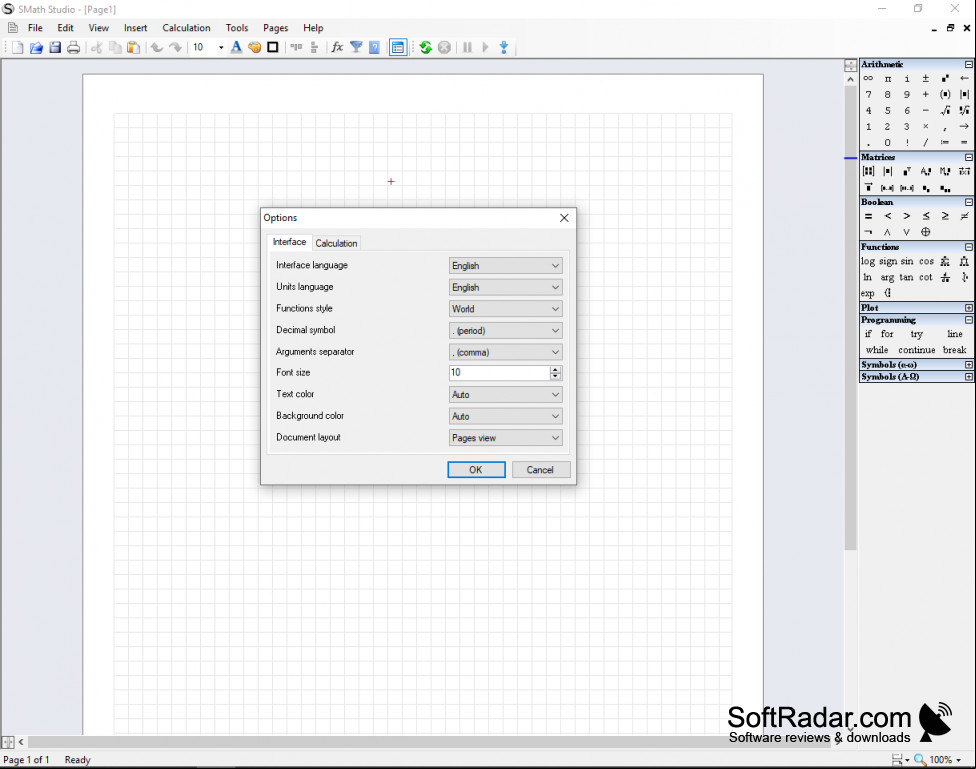Open the Background color palette toolbar button
The image size is (976, 769).
(255, 47)
